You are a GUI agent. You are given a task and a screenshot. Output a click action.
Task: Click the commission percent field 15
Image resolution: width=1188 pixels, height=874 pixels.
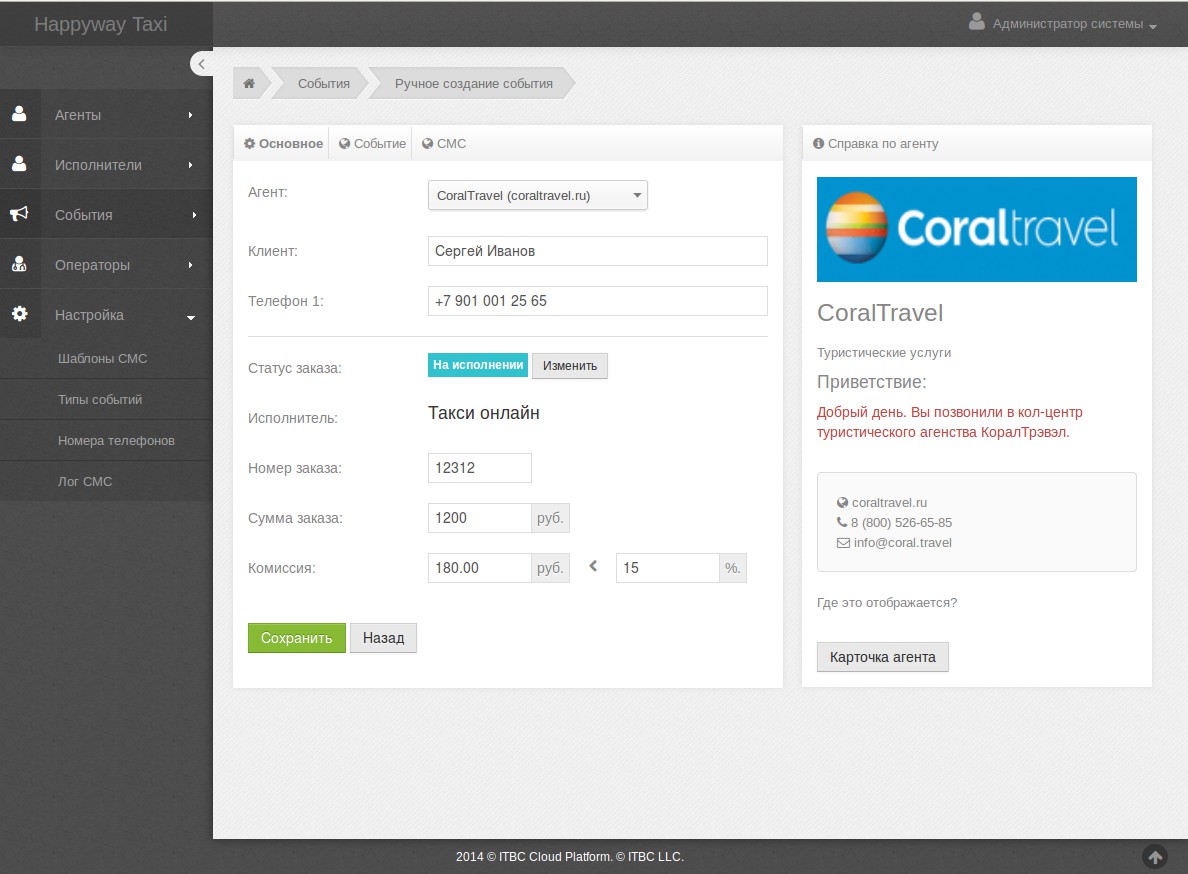pyautogui.click(x=667, y=568)
